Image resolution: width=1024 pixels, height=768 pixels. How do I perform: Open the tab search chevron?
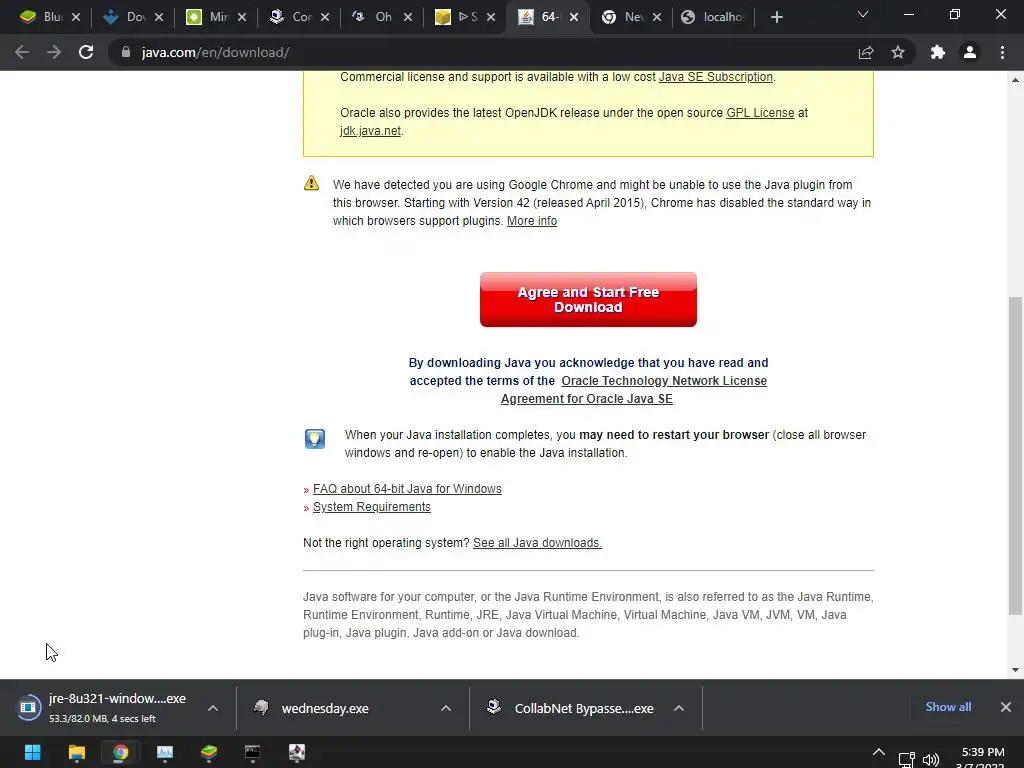tap(863, 14)
